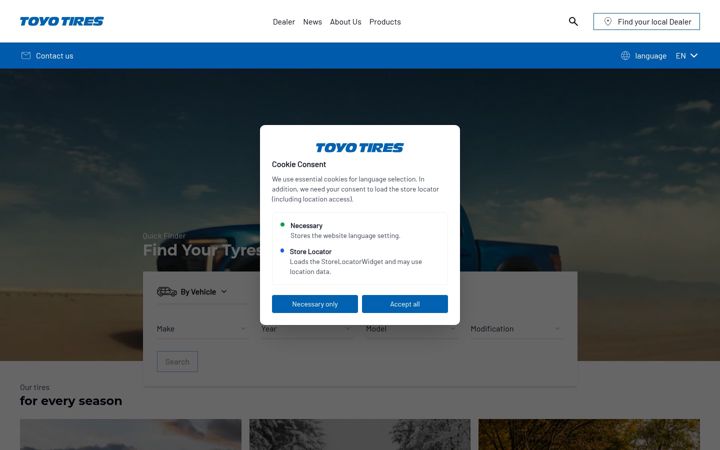Open the Make dropdown
The image size is (720, 450).
(x=202, y=329)
